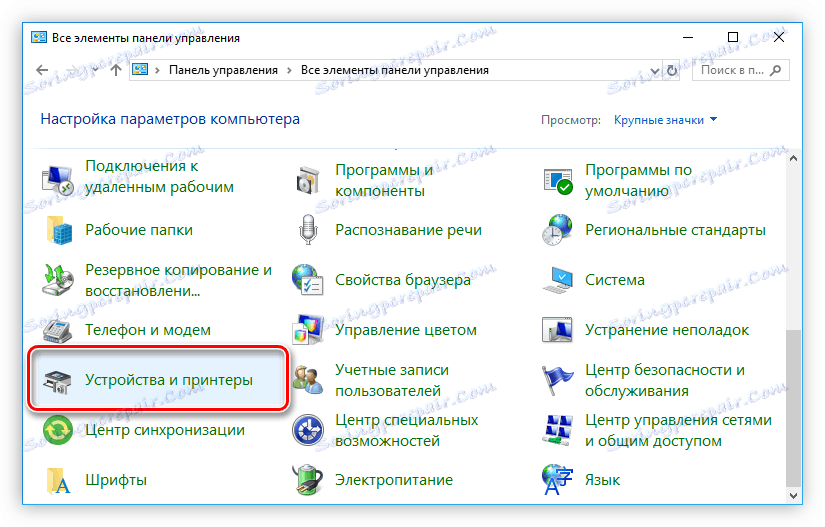825x527 pixels.
Task: Refresh the Control Panel view
Action: (672, 70)
